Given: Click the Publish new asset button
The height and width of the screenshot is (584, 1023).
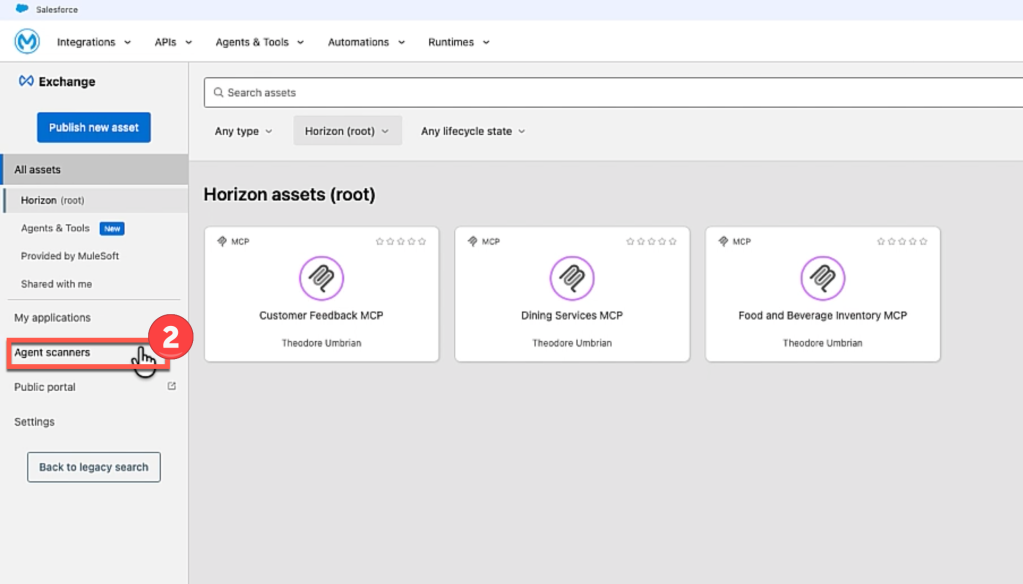Looking at the screenshot, I should (x=93, y=127).
